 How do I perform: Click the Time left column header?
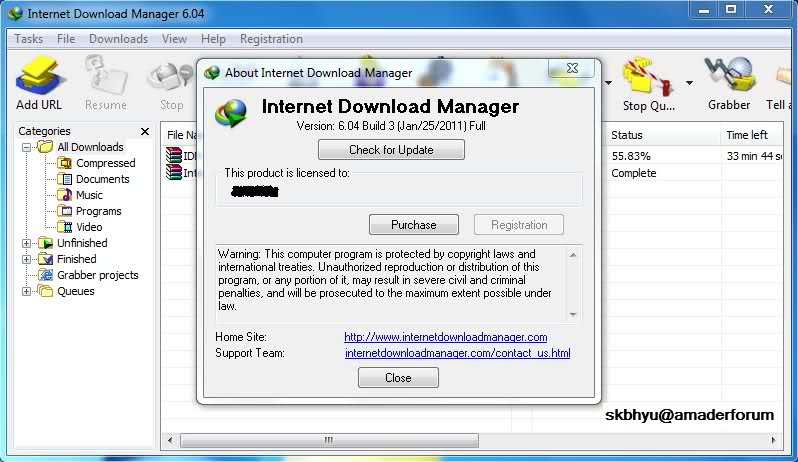pos(752,135)
